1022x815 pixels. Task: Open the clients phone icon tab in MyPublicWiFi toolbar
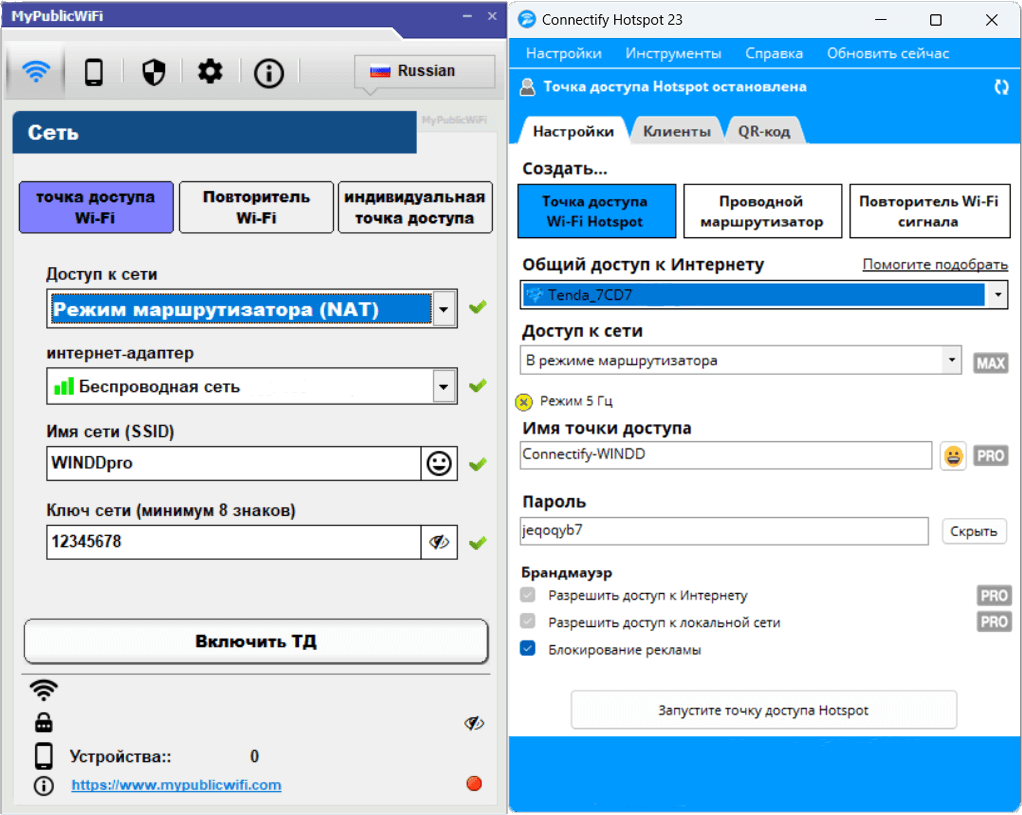(x=94, y=72)
